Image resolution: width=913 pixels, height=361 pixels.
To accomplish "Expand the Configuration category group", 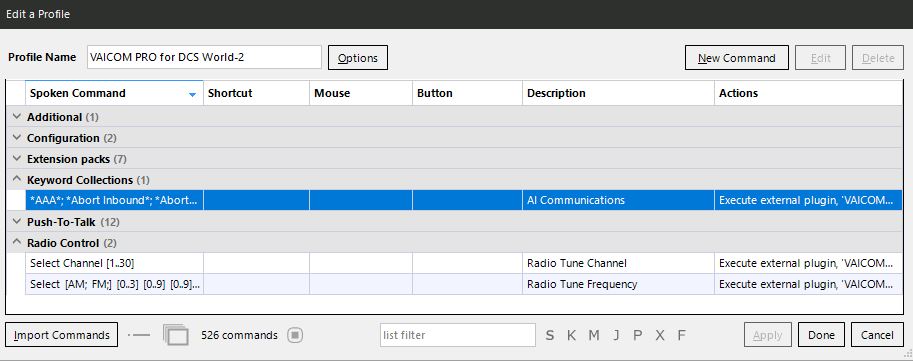I will click(x=16, y=137).
